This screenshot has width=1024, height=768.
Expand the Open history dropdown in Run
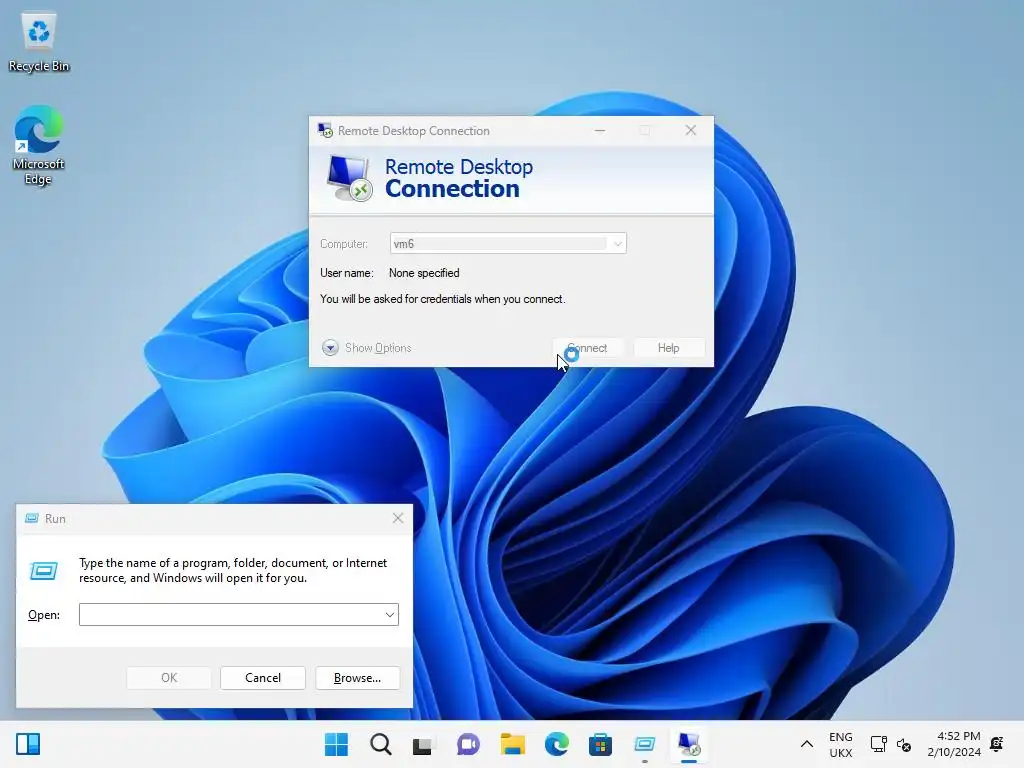[389, 615]
